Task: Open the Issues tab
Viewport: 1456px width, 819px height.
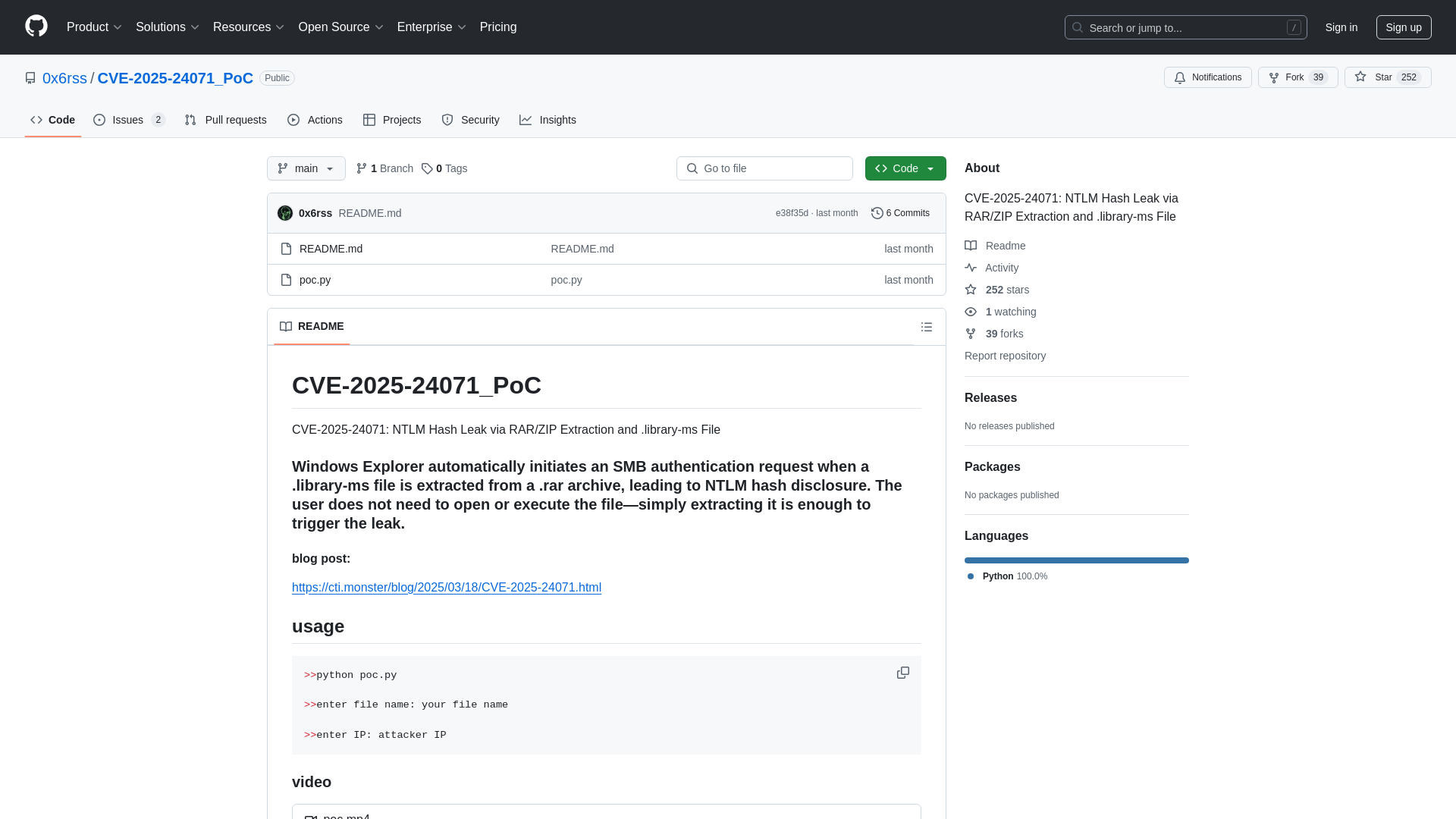Action: click(129, 120)
